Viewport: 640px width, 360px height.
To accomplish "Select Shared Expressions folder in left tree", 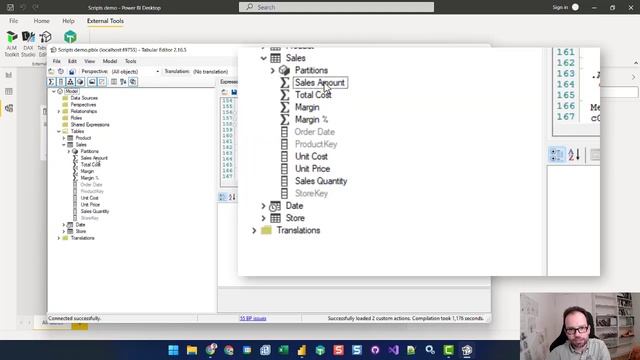I will [x=90, y=124].
